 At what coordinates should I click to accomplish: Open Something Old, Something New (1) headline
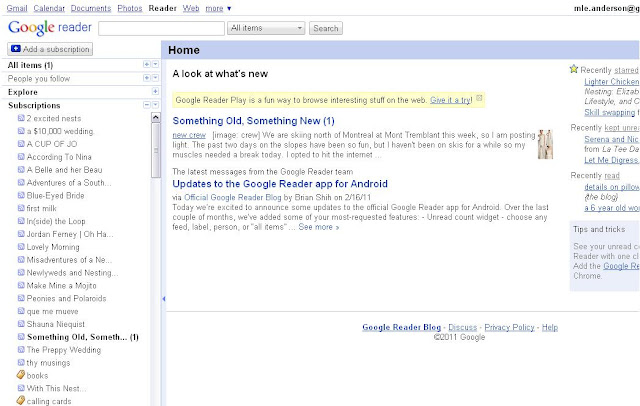[253, 121]
